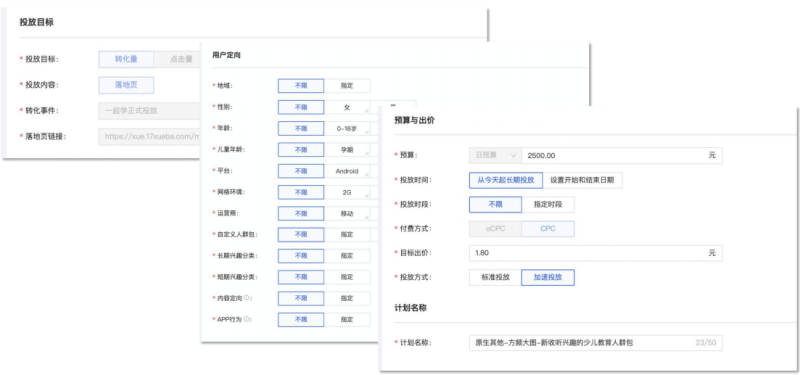
Task: Set 长期兴趣分类 to 不限
Action: pyautogui.click(x=301, y=256)
